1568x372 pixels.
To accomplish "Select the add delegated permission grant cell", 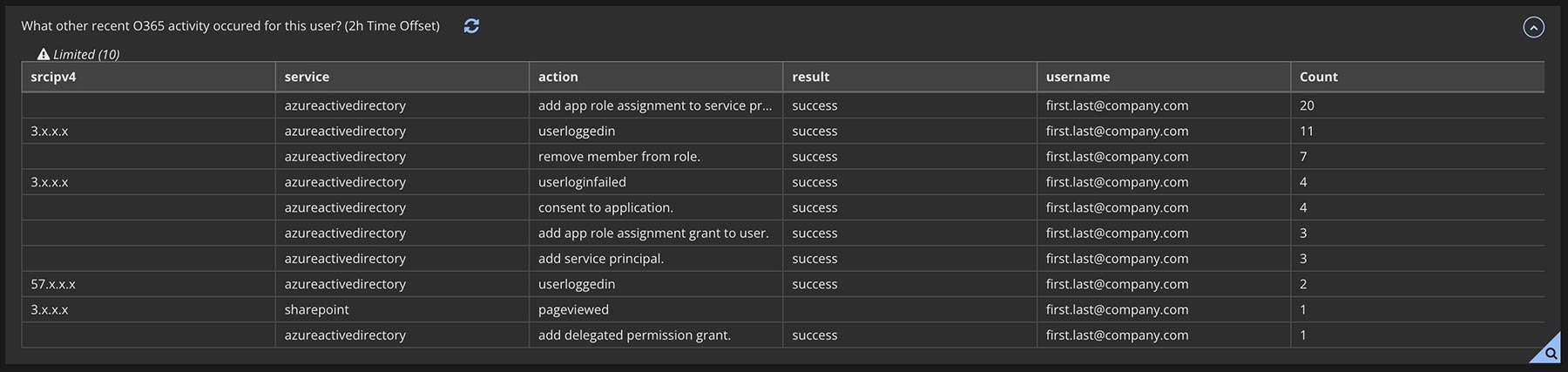I will [655, 335].
